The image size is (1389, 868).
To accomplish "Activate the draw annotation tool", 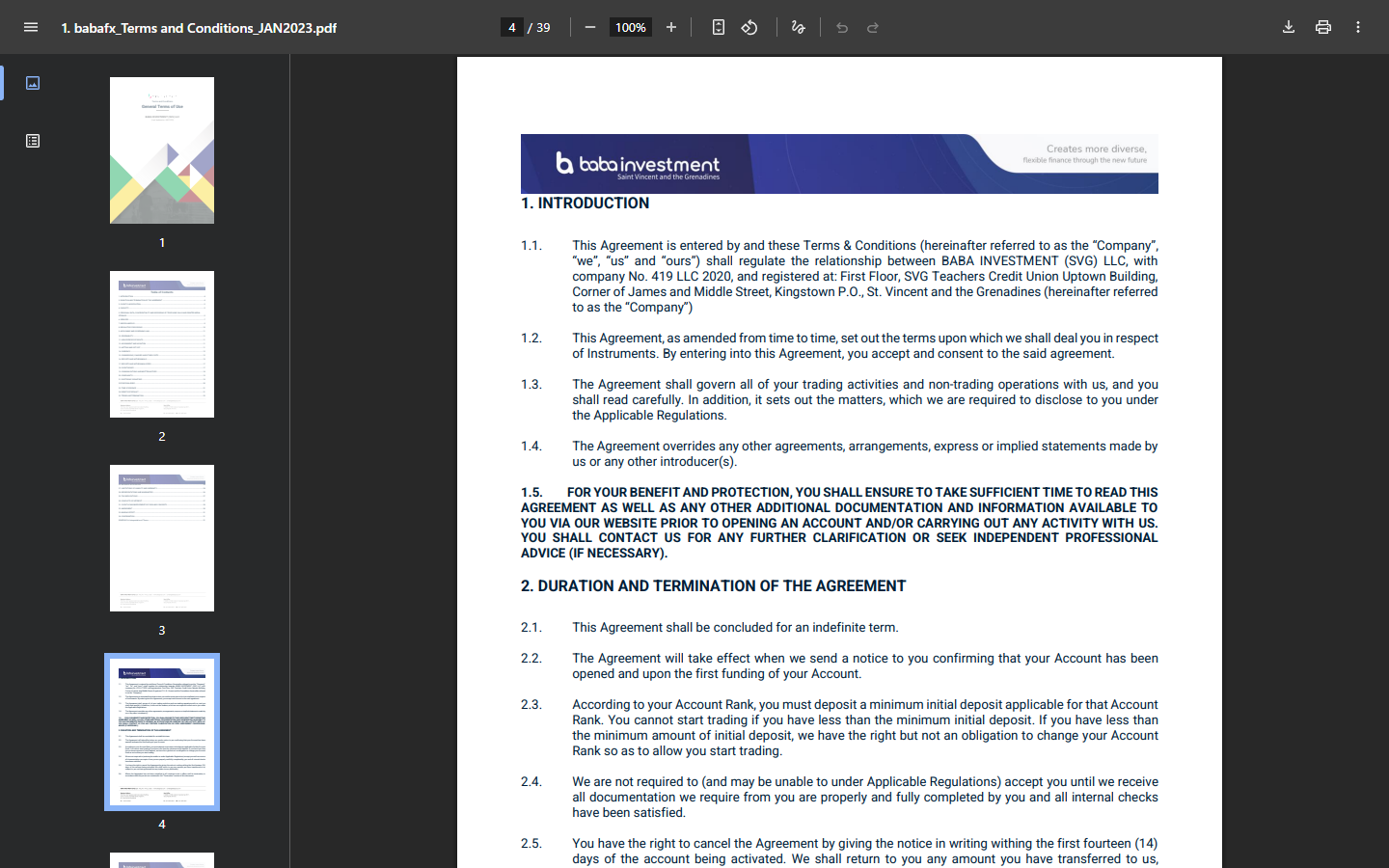I will (x=798, y=27).
